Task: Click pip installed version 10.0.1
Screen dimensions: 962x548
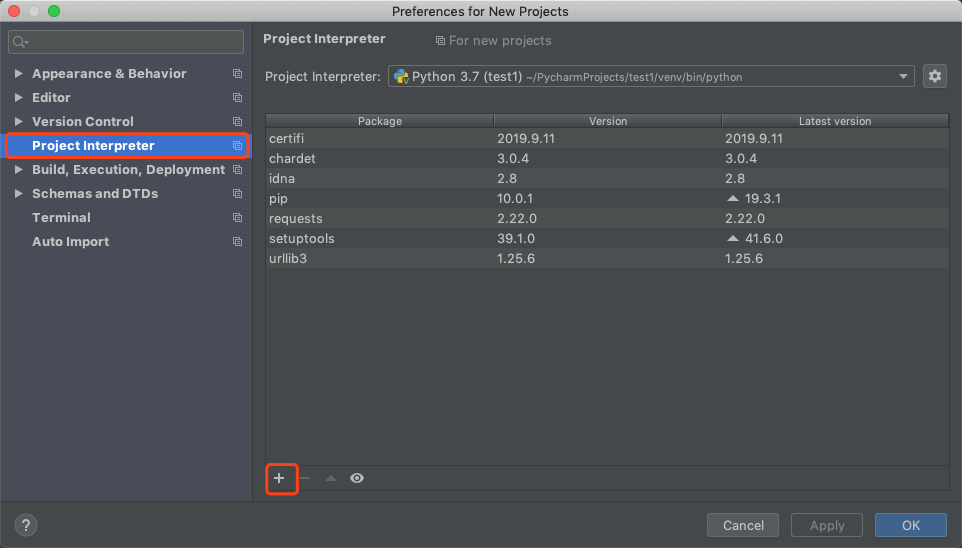Action: point(515,199)
